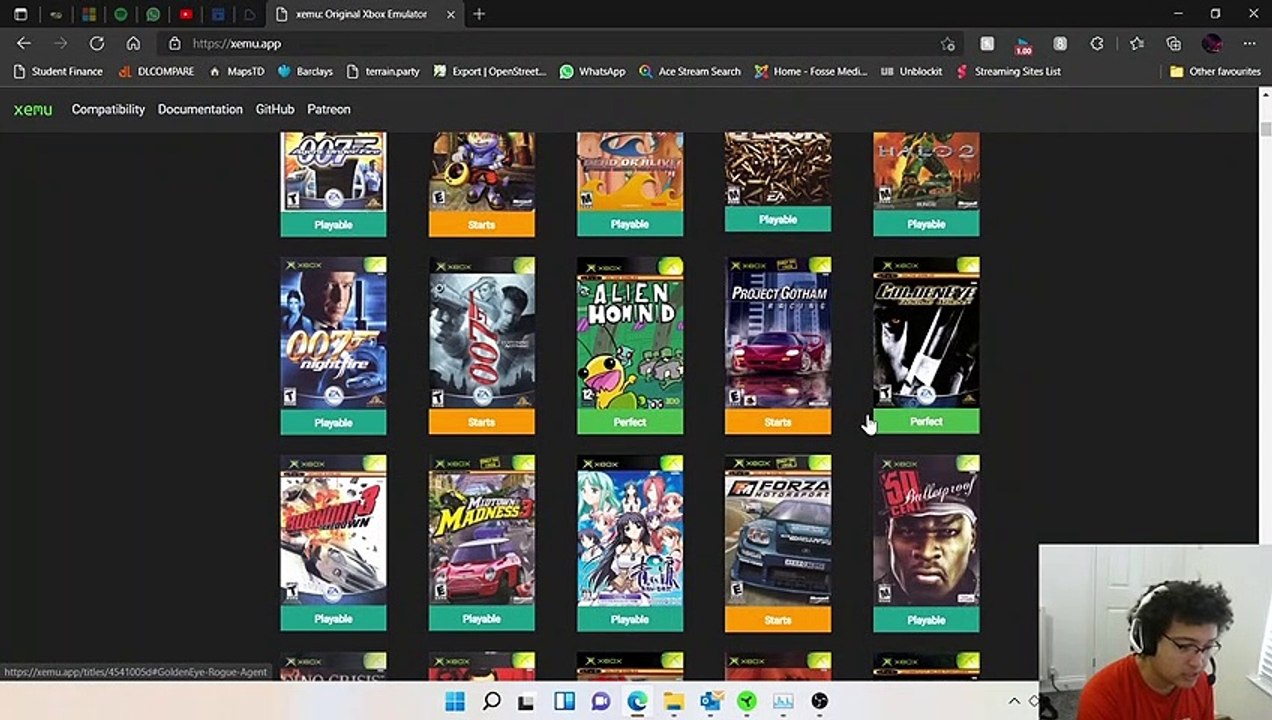1272x720 pixels.
Task: Switch to the pinned WhatsApp tab
Action: pos(153,15)
